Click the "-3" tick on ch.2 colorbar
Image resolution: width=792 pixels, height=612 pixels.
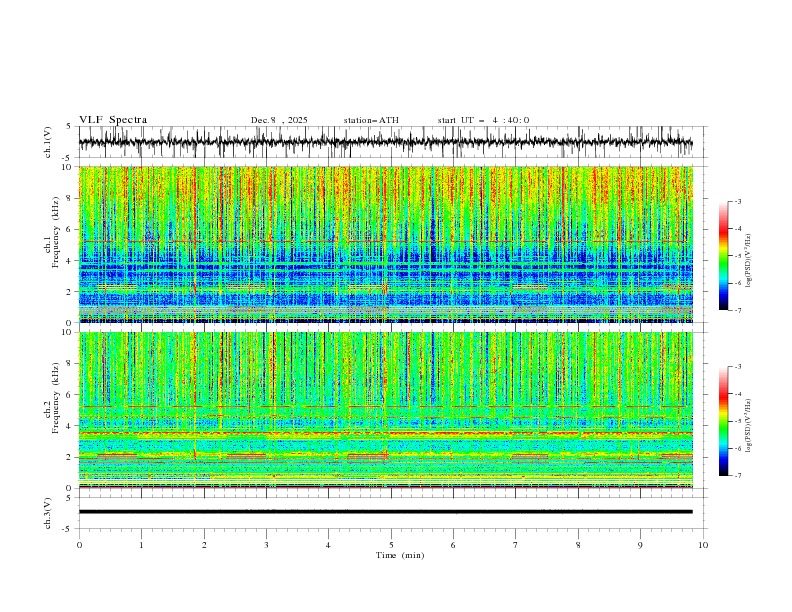738,367
